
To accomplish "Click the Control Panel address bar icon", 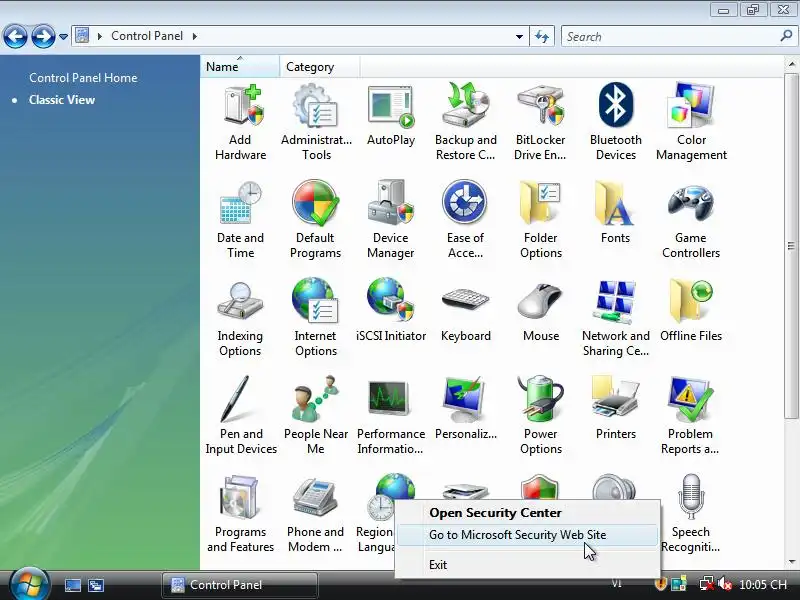I will click(82, 36).
